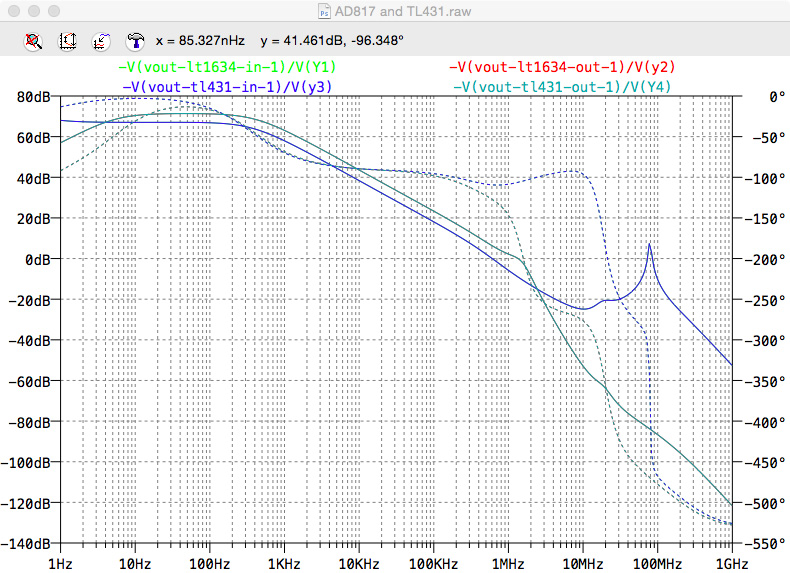Click the y = 41.461dB, -96.348° readout
790x573 pixels.
tap(332, 41)
